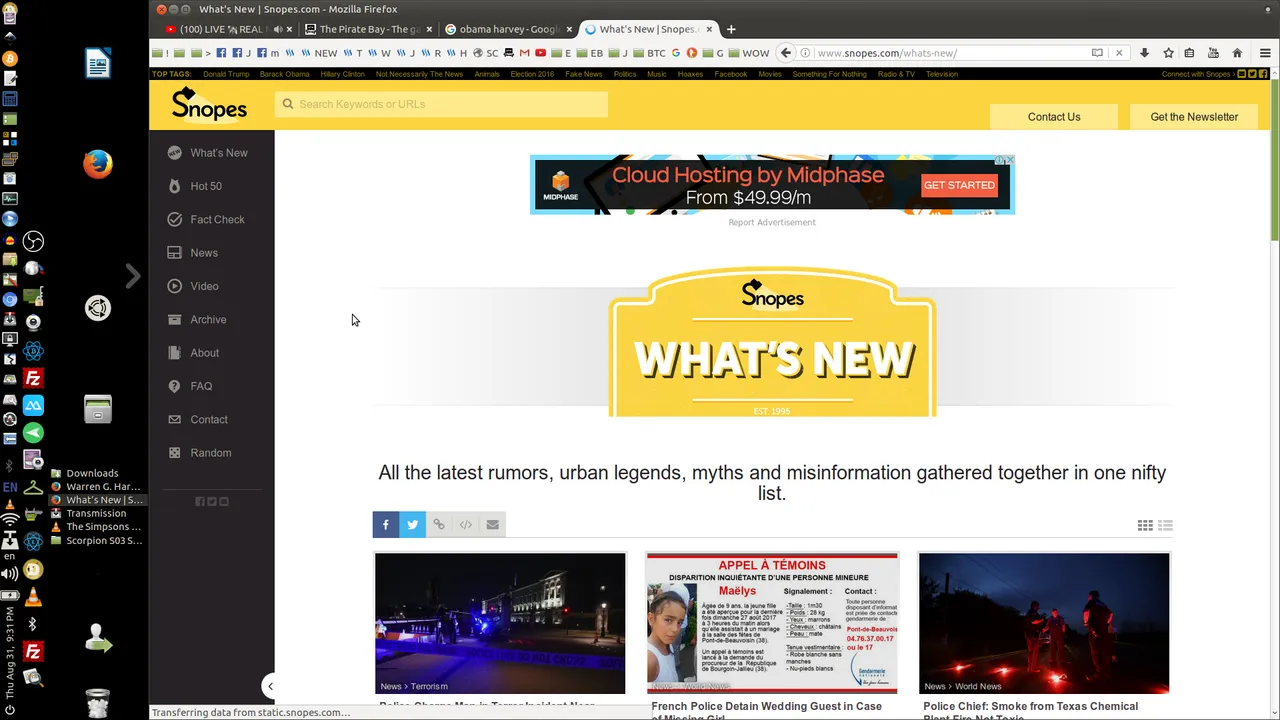This screenshot has width=1280, height=720.
Task: Focus the Search Keywords or URLs field
Action: (441, 104)
